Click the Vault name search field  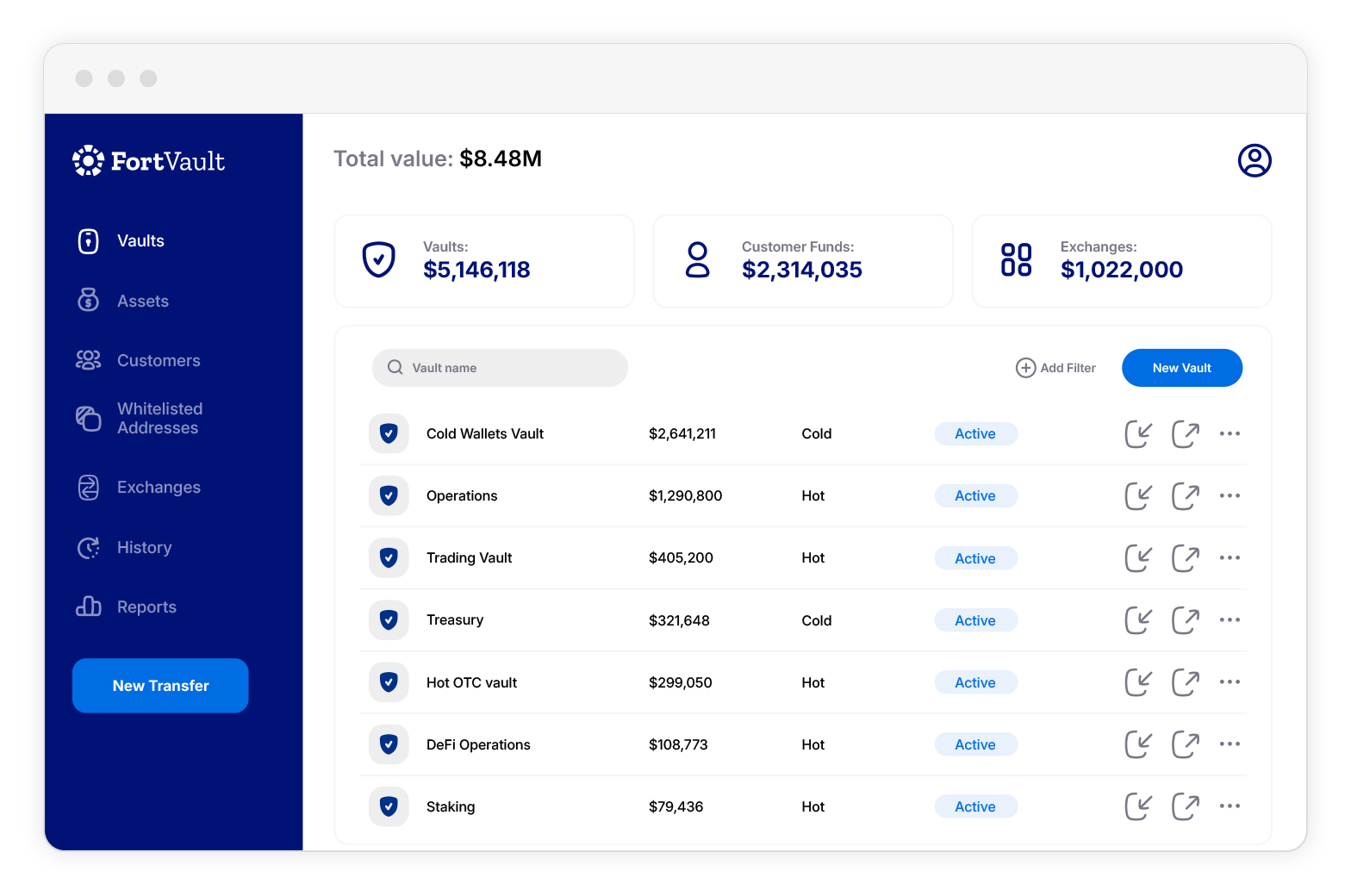pyautogui.click(x=500, y=368)
